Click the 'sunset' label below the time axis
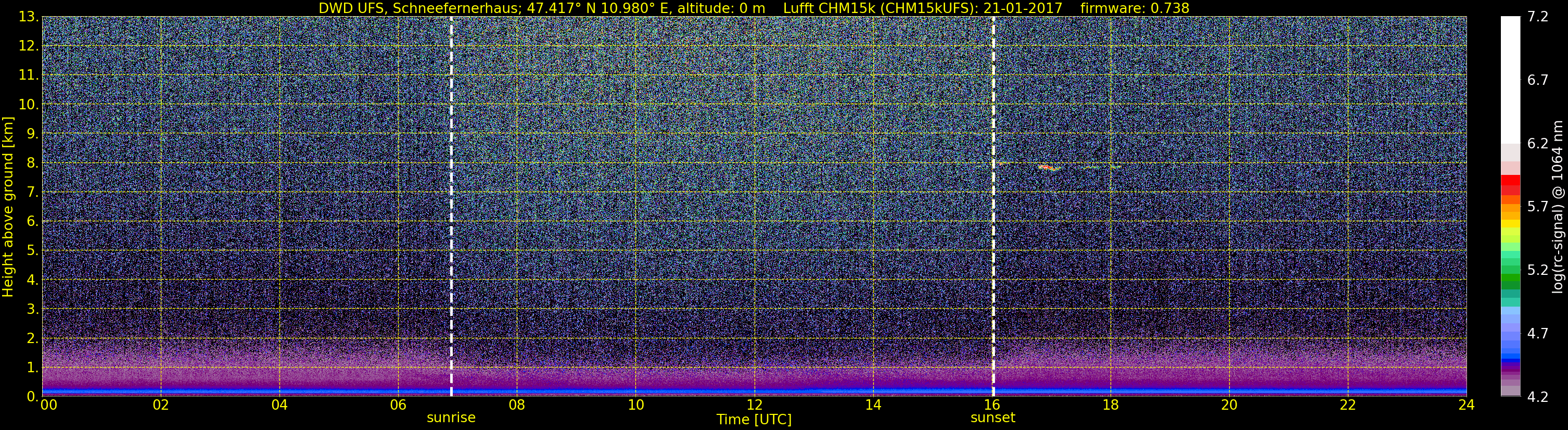Screen dimensions: 1568x430 (x=993, y=418)
